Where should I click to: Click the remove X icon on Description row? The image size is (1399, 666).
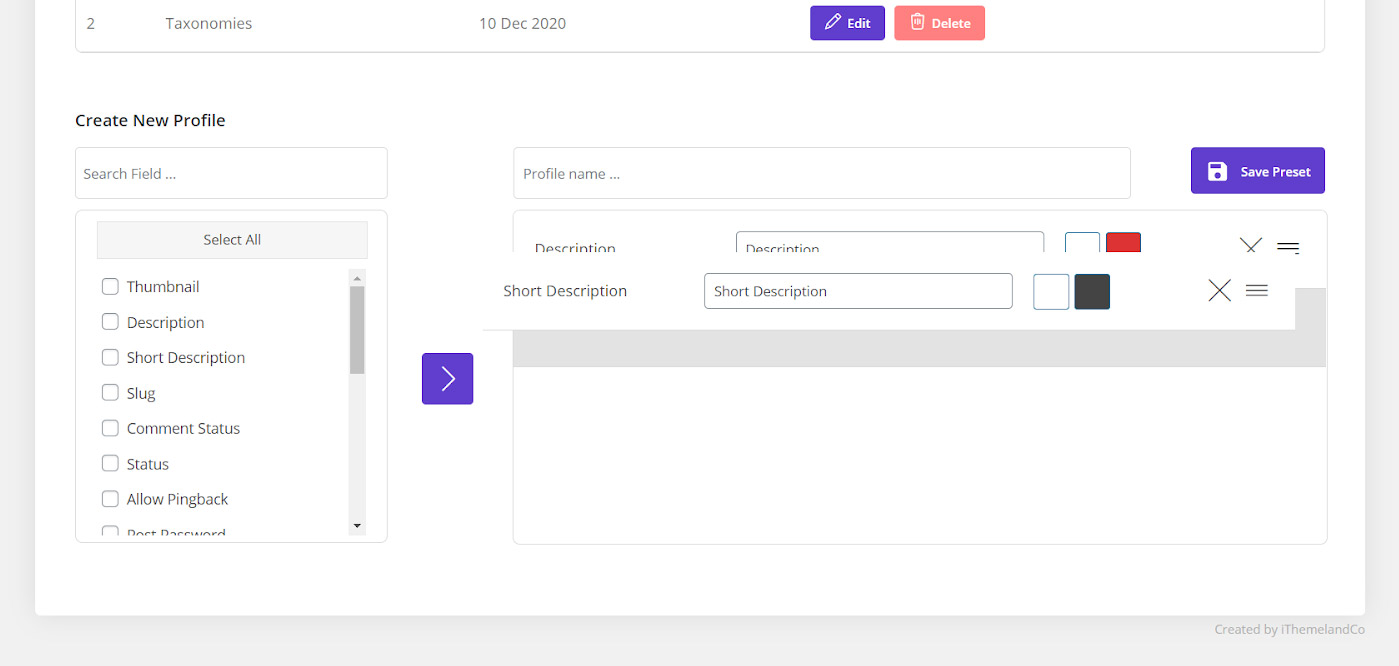click(x=1250, y=245)
